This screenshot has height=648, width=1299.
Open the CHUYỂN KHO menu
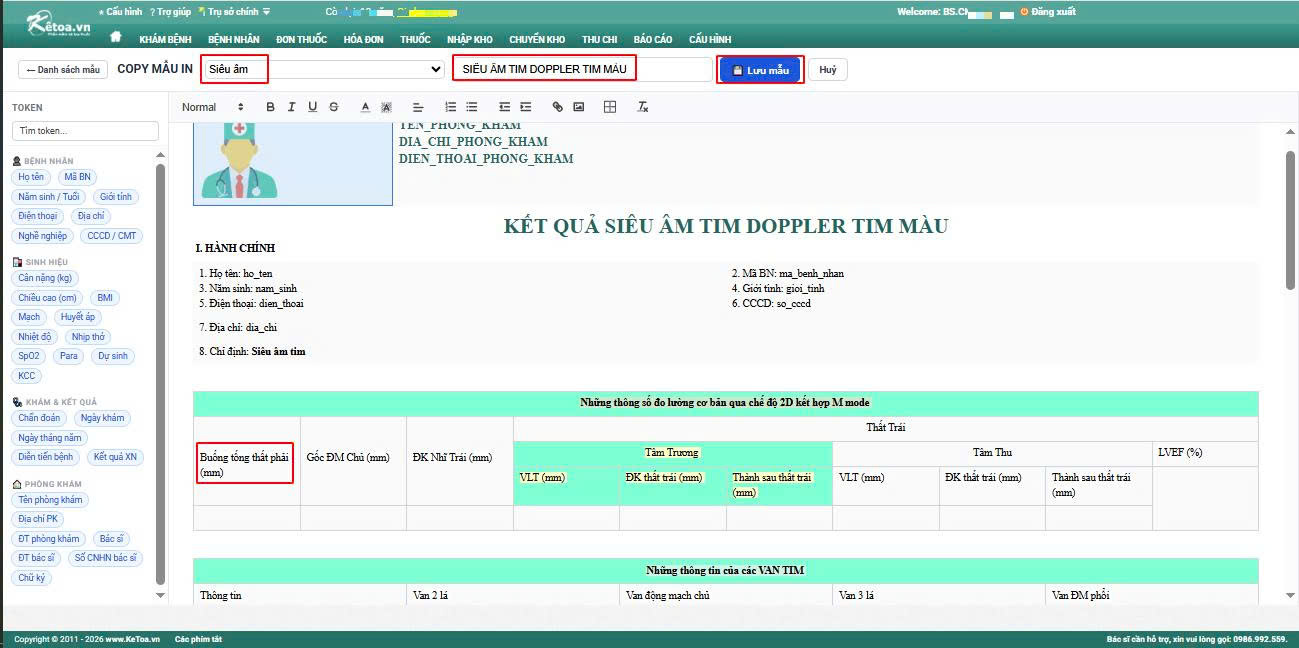pos(537,39)
